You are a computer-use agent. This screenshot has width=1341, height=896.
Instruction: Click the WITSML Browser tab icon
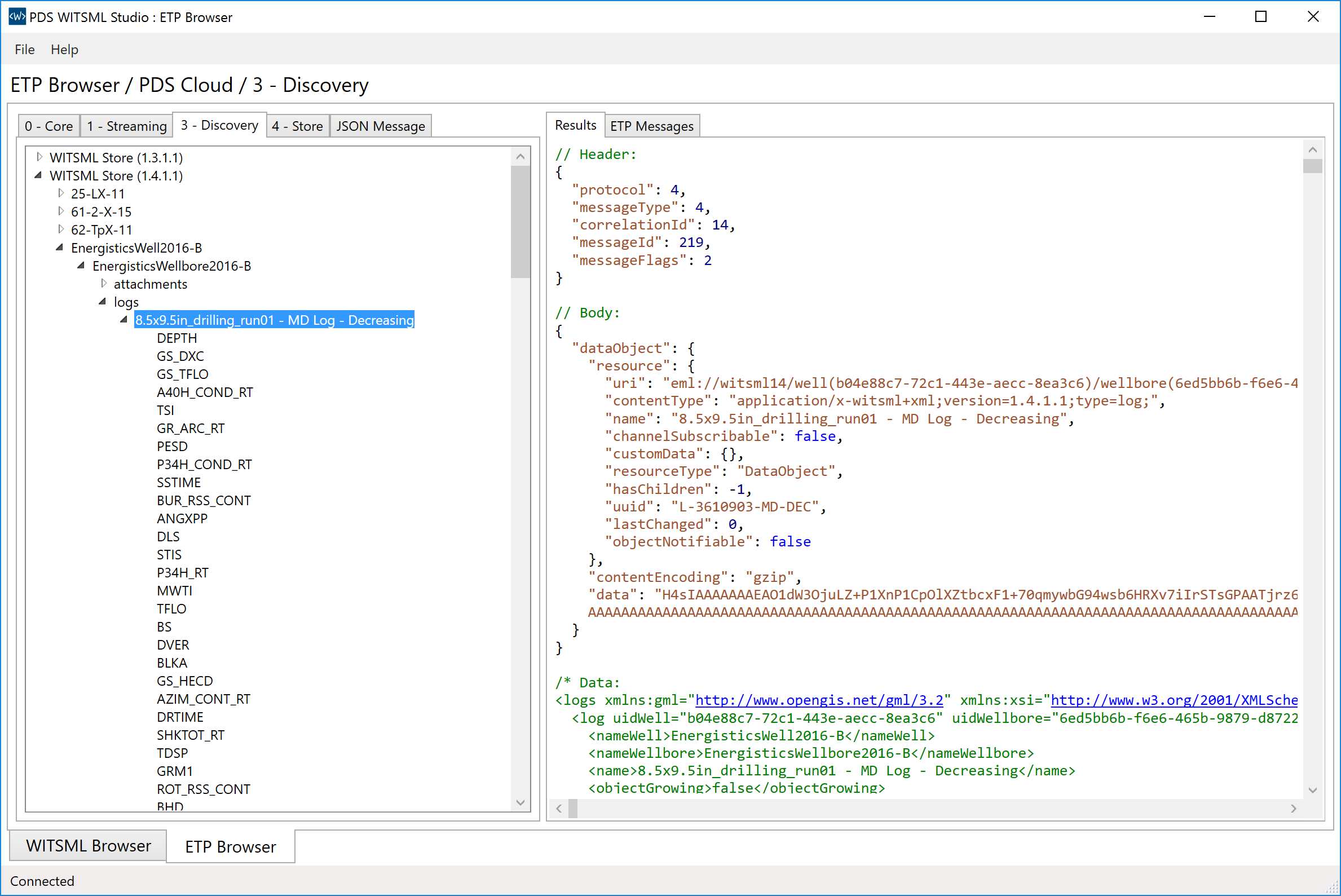[88, 846]
